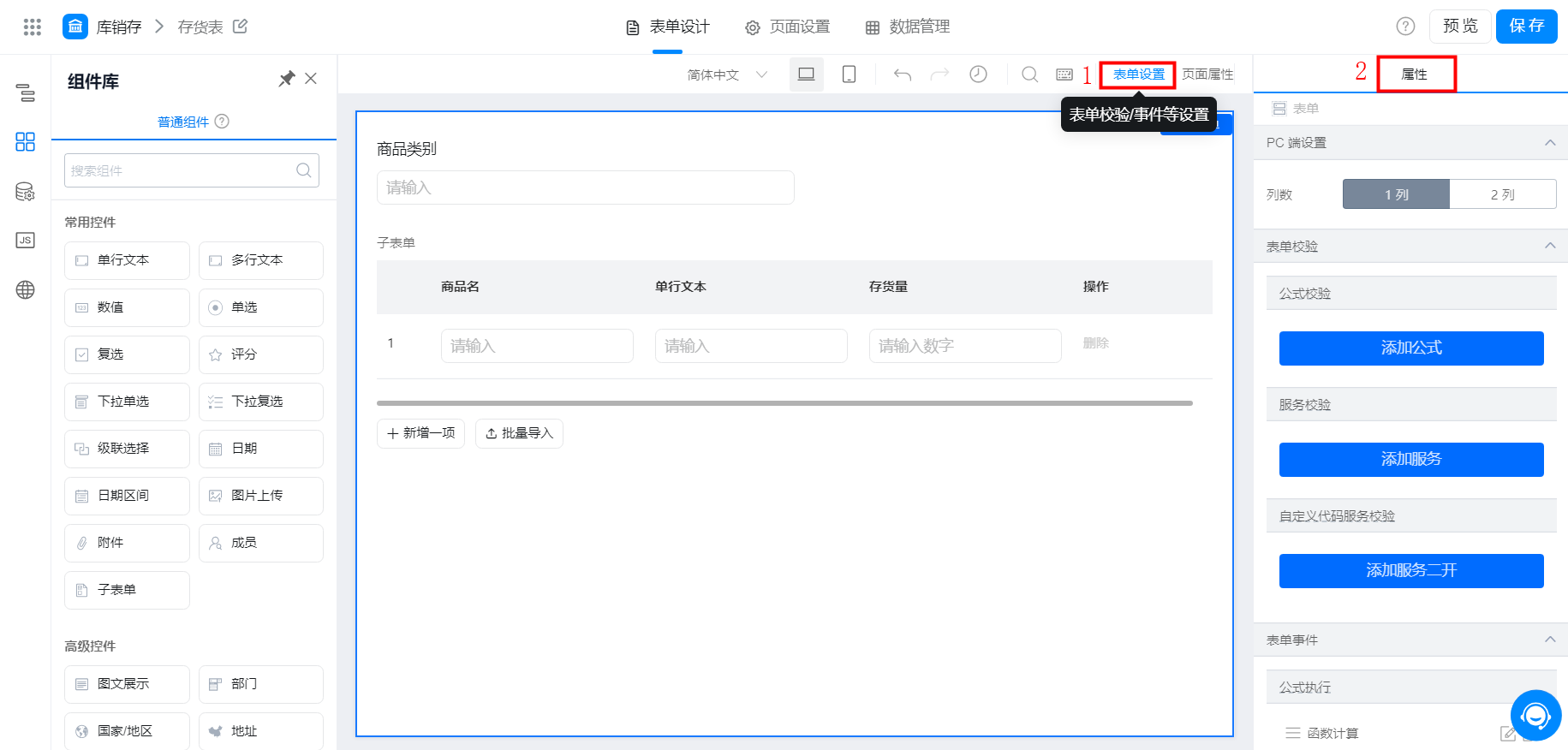
Task: Click the 添加公式 button
Action: tap(1411, 348)
